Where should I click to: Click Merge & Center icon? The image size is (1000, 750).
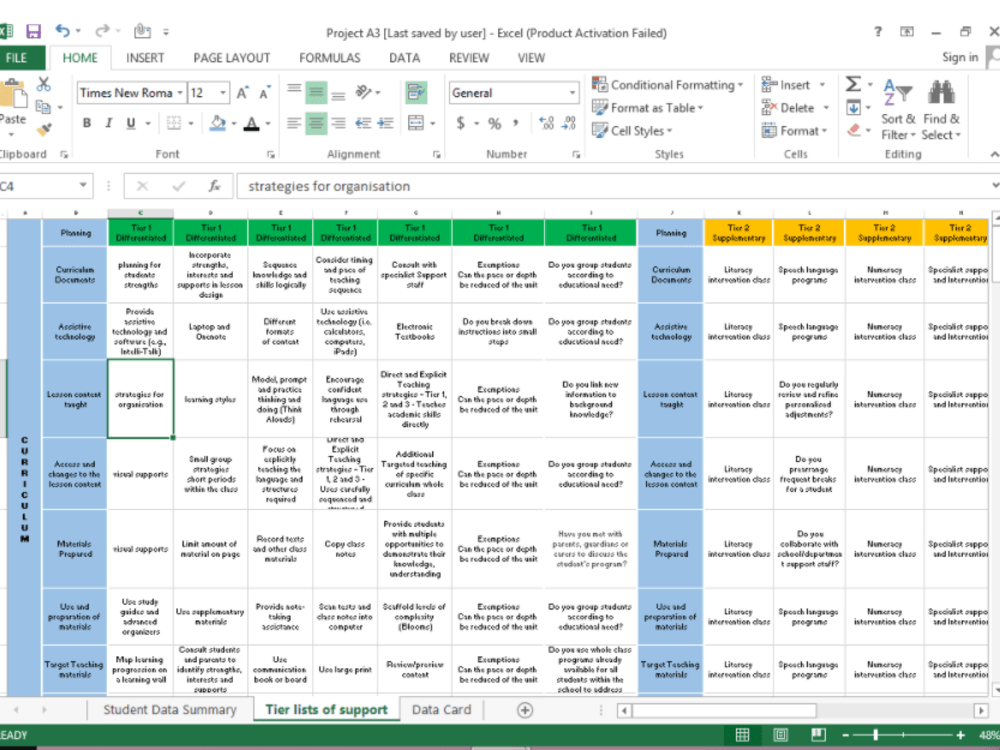point(416,123)
